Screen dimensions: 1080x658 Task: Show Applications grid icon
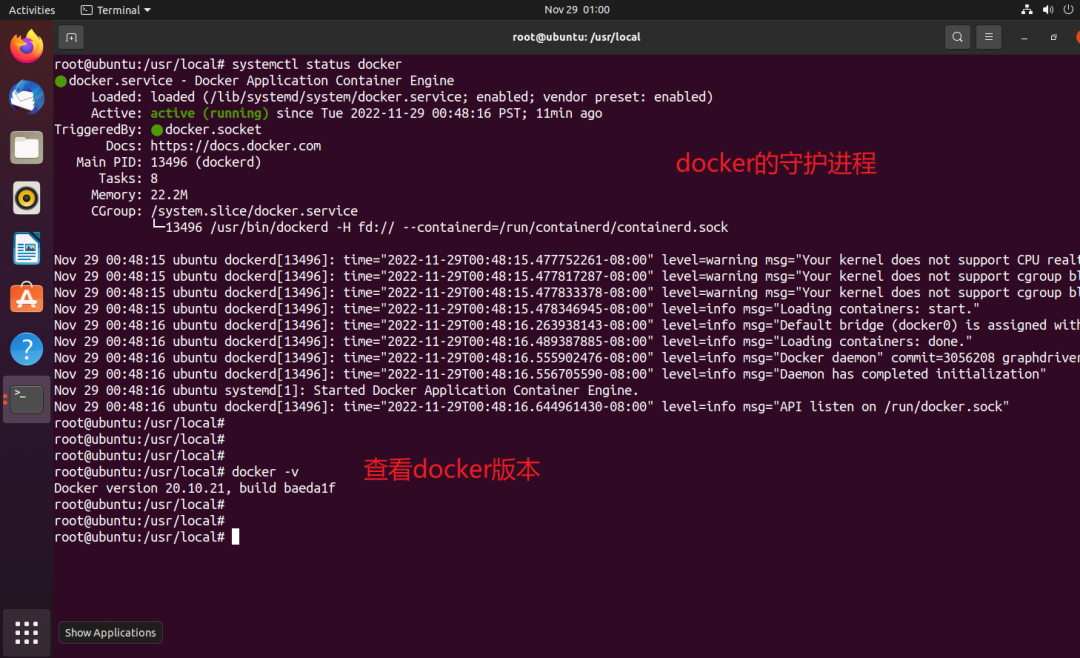coord(27,633)
